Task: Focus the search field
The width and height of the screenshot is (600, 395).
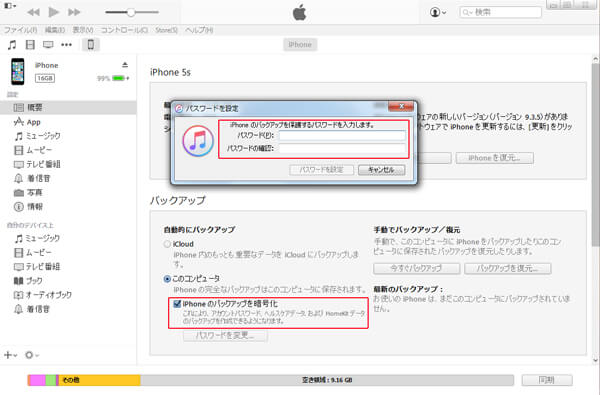Action: click(501, 12)
